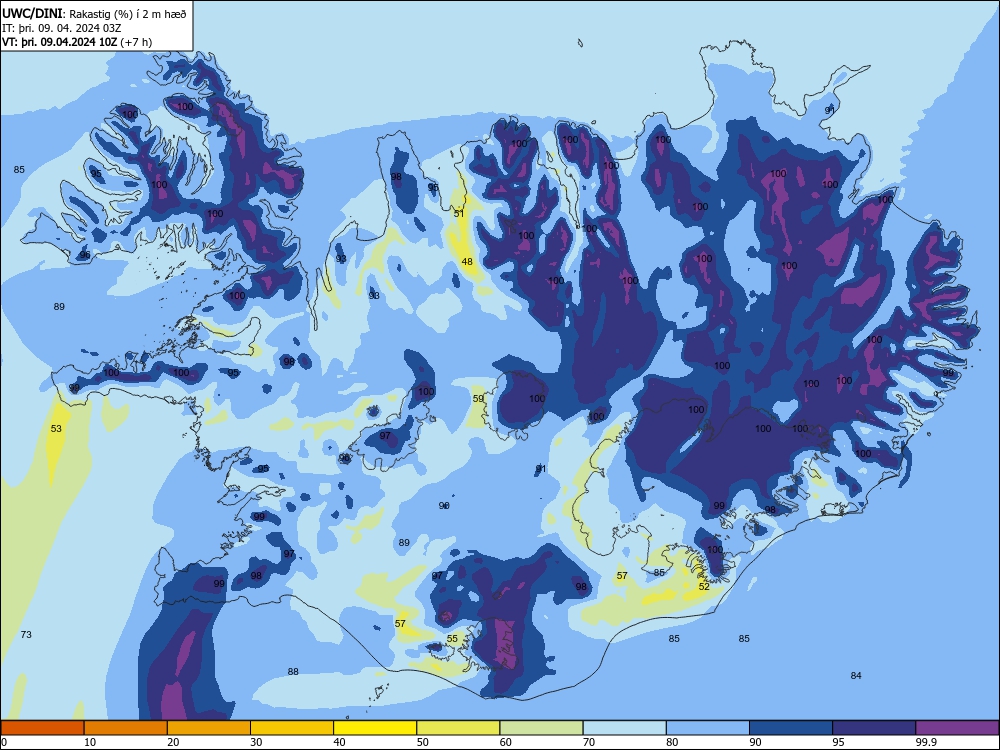Click the humidity value '52' on the map
Viewport: 1000px width, 750px height.
(704, 587)
